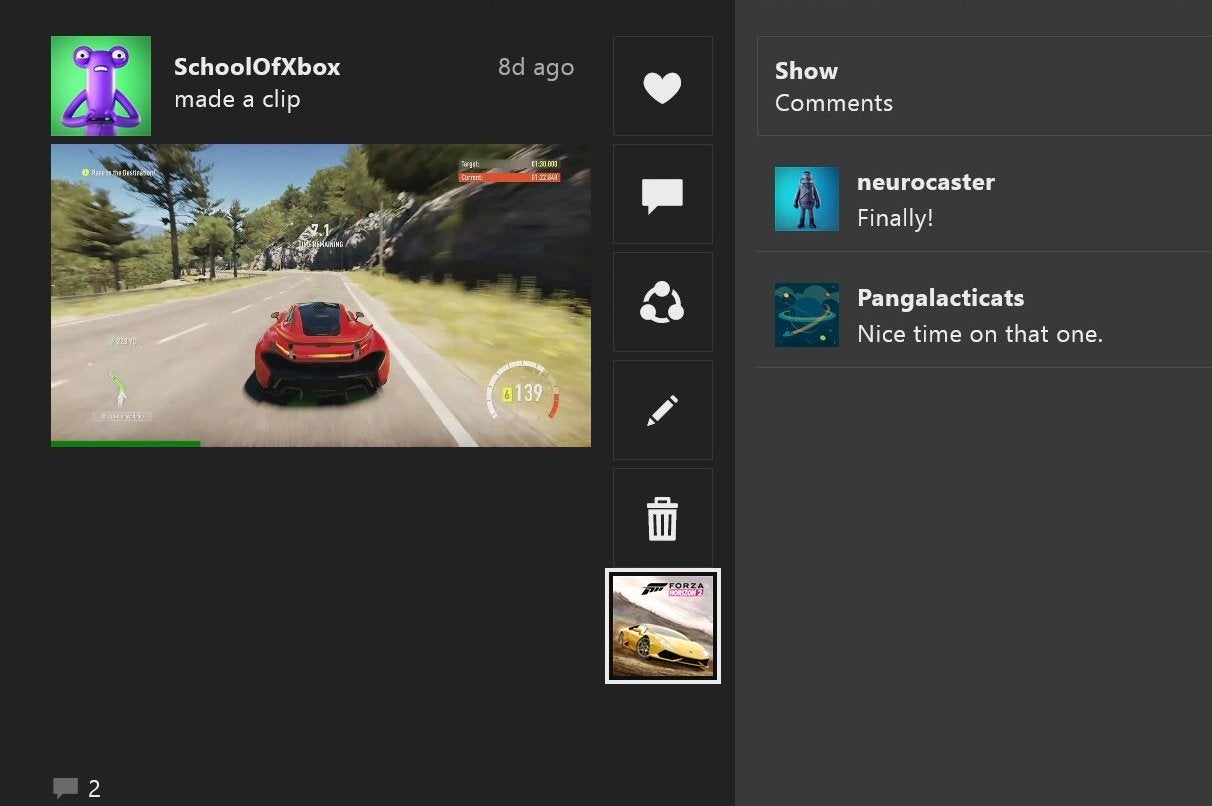Viewport: 1212px width, 806px height.
Task: Open comments via speech bubble button
Action: (662, 195)
